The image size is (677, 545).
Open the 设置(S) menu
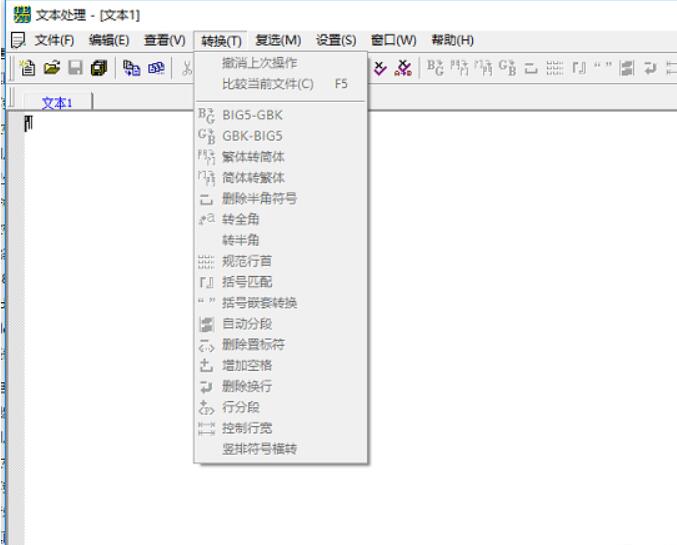point(336,41)
